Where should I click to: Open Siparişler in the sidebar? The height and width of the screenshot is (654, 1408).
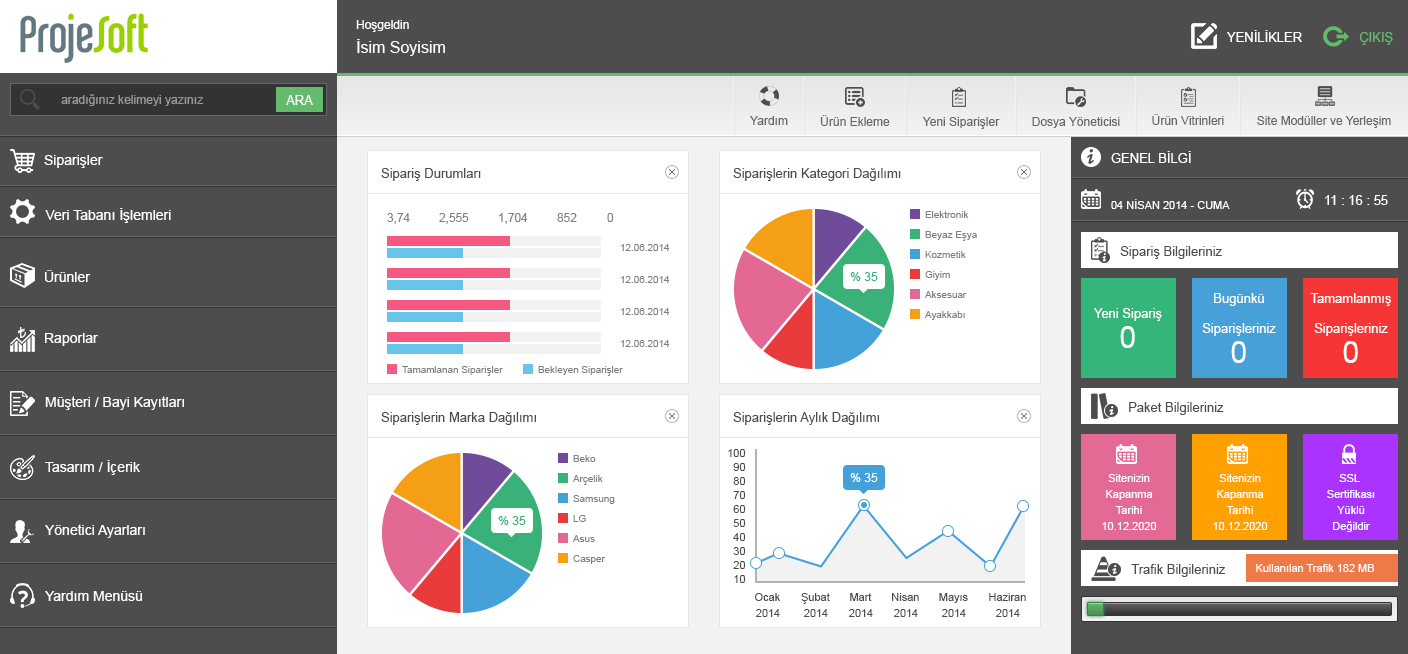coord(72,160)
